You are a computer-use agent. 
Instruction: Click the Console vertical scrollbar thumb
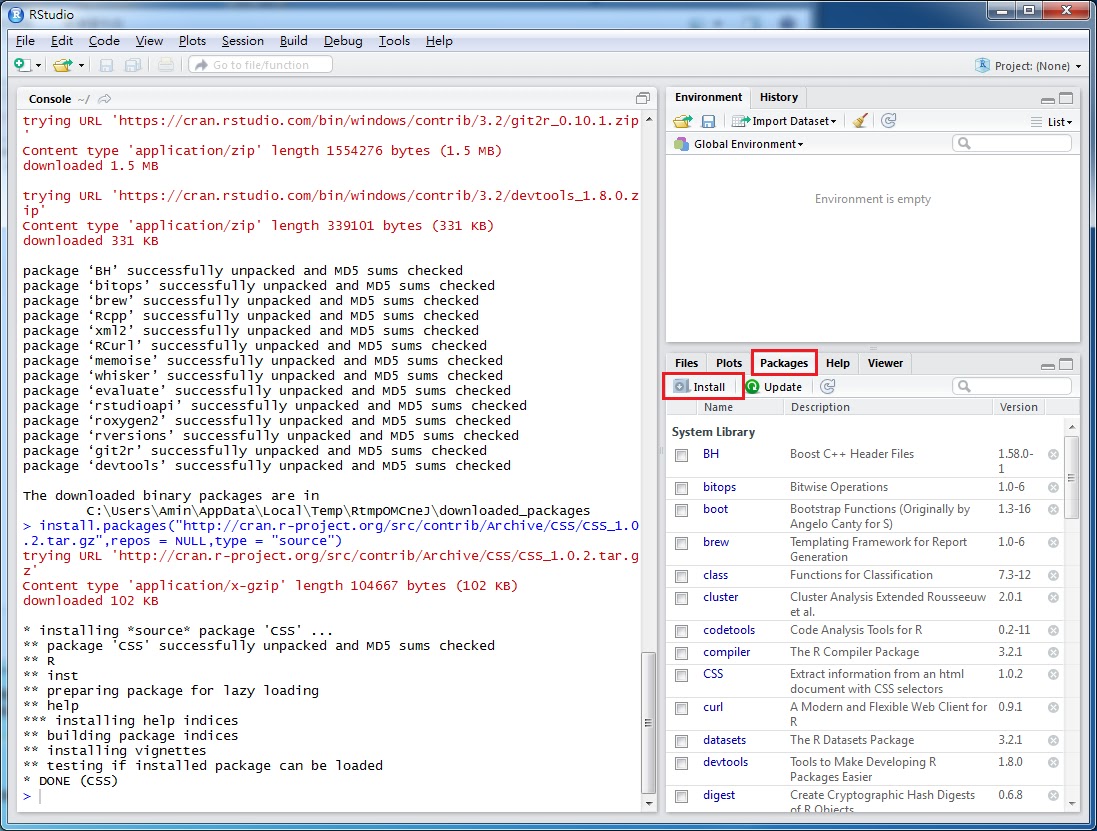click(648, 723)
